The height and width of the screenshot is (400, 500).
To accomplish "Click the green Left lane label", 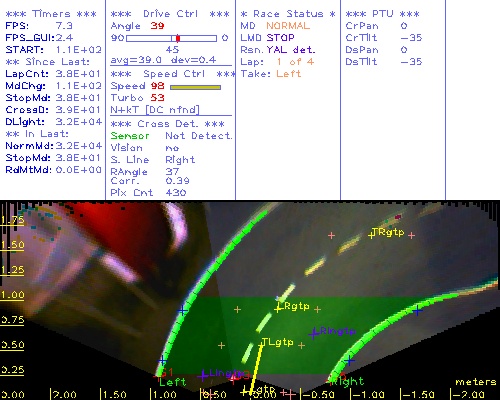I will point(172,382).
